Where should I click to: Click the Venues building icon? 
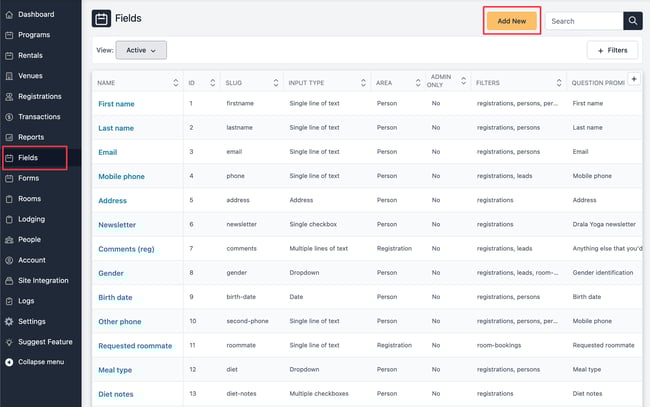pyautogui.click(x=9, y=76)
